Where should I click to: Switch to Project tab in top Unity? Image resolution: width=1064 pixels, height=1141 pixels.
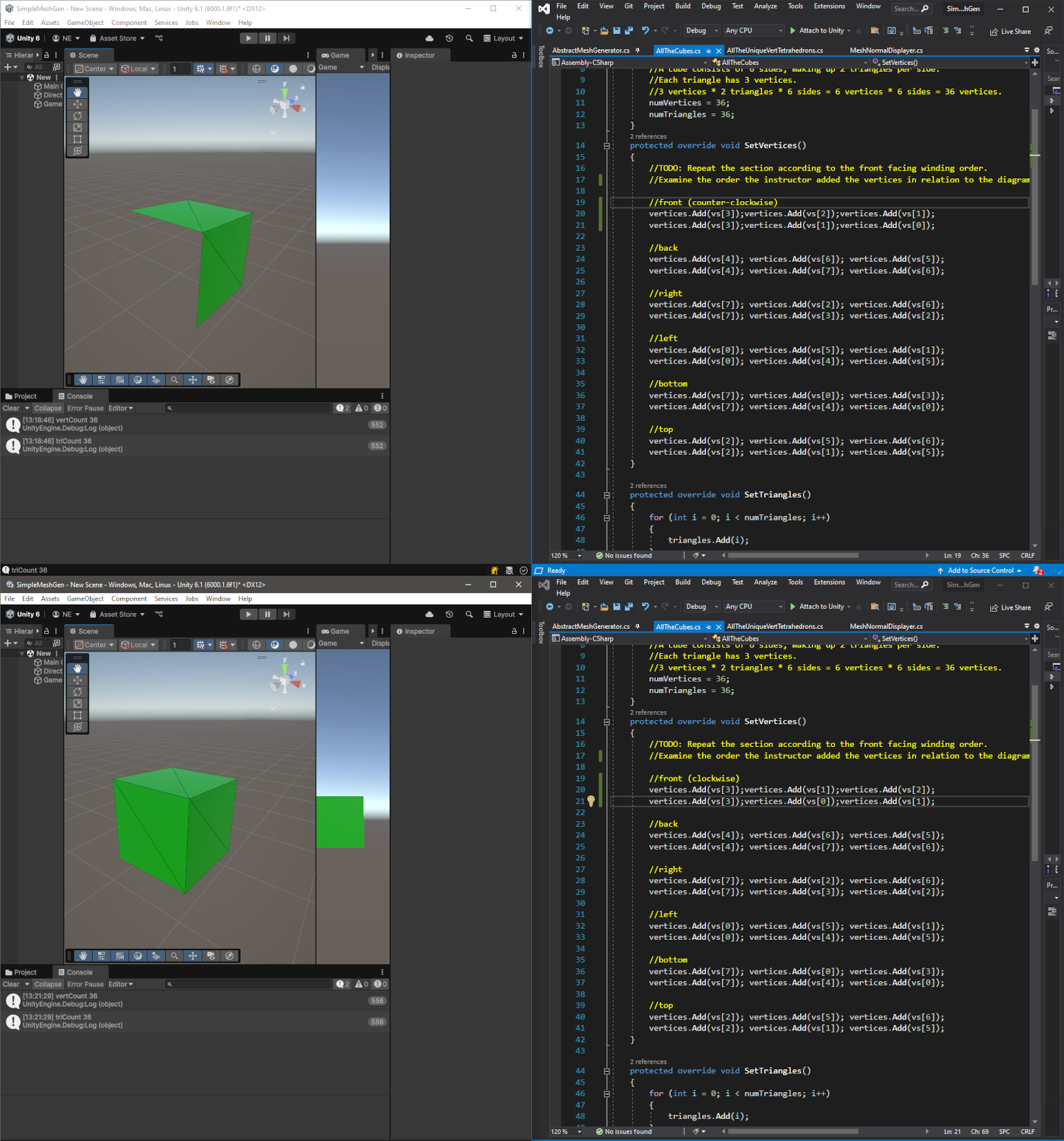point(21,397)
